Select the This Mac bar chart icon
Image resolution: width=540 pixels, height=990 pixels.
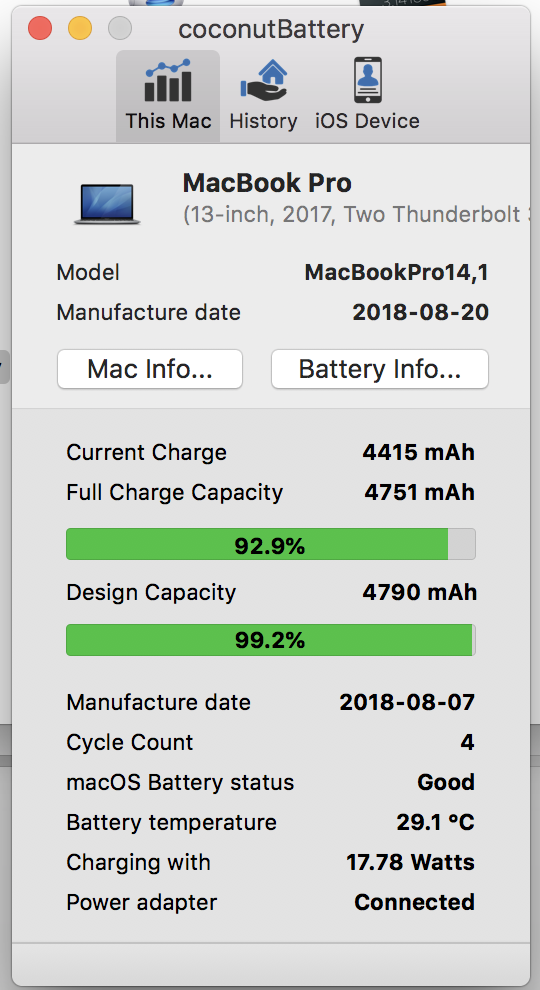pyautogui.click(x=168, y=81)
